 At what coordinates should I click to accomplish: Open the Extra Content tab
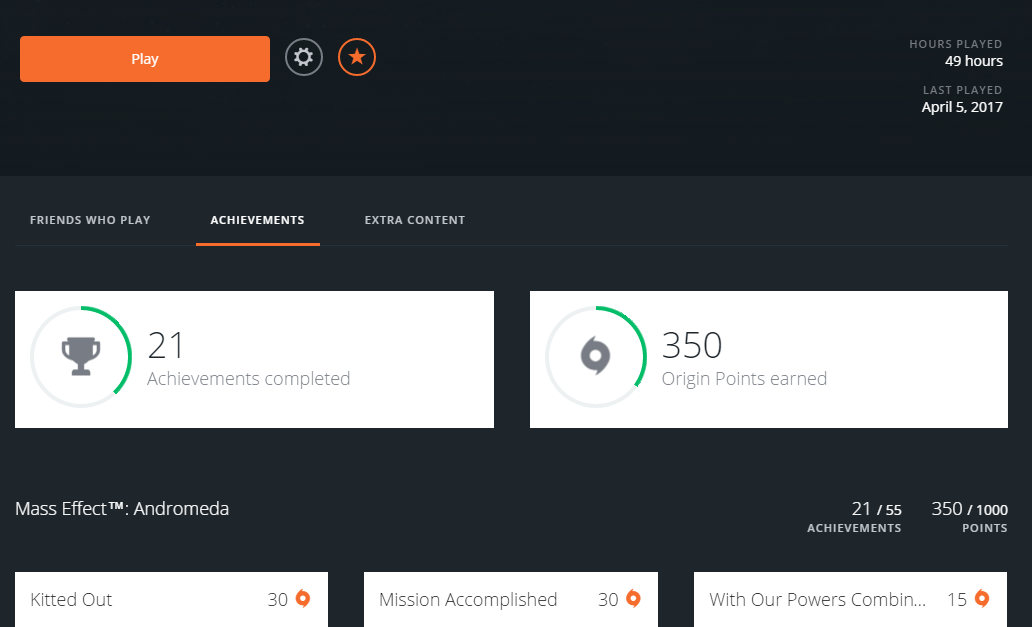pos(415,220)
